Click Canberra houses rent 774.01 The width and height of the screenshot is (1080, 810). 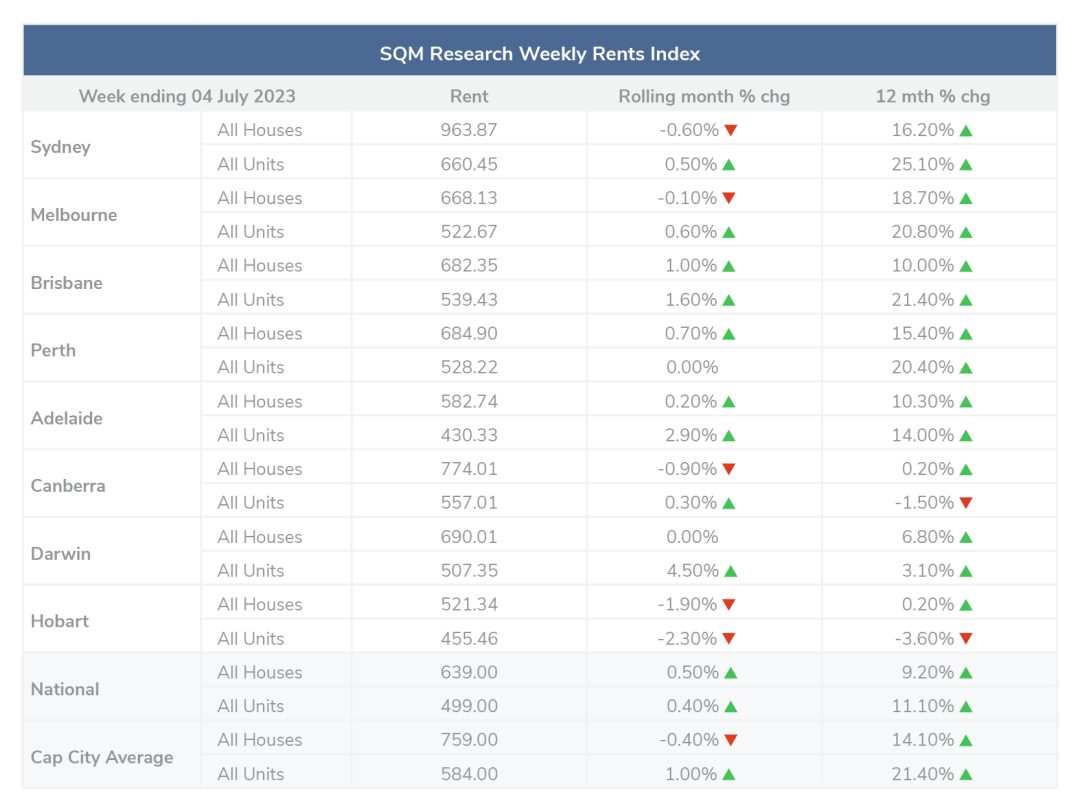point(469,469)
